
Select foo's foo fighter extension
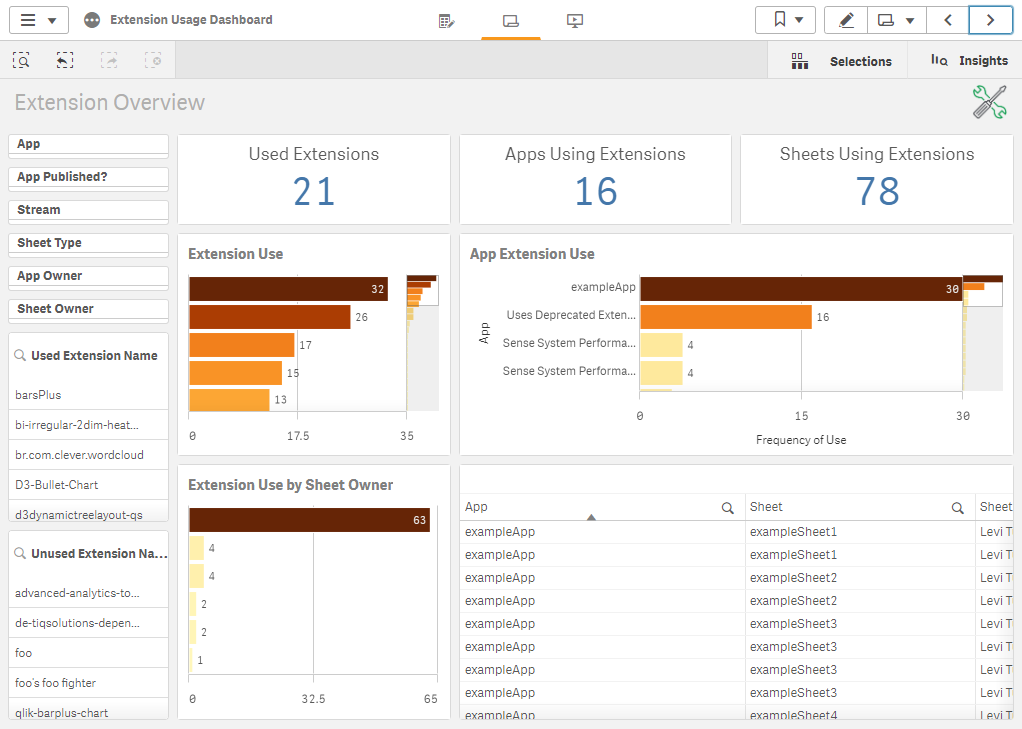pyautogui.click(x=89, y=683)
